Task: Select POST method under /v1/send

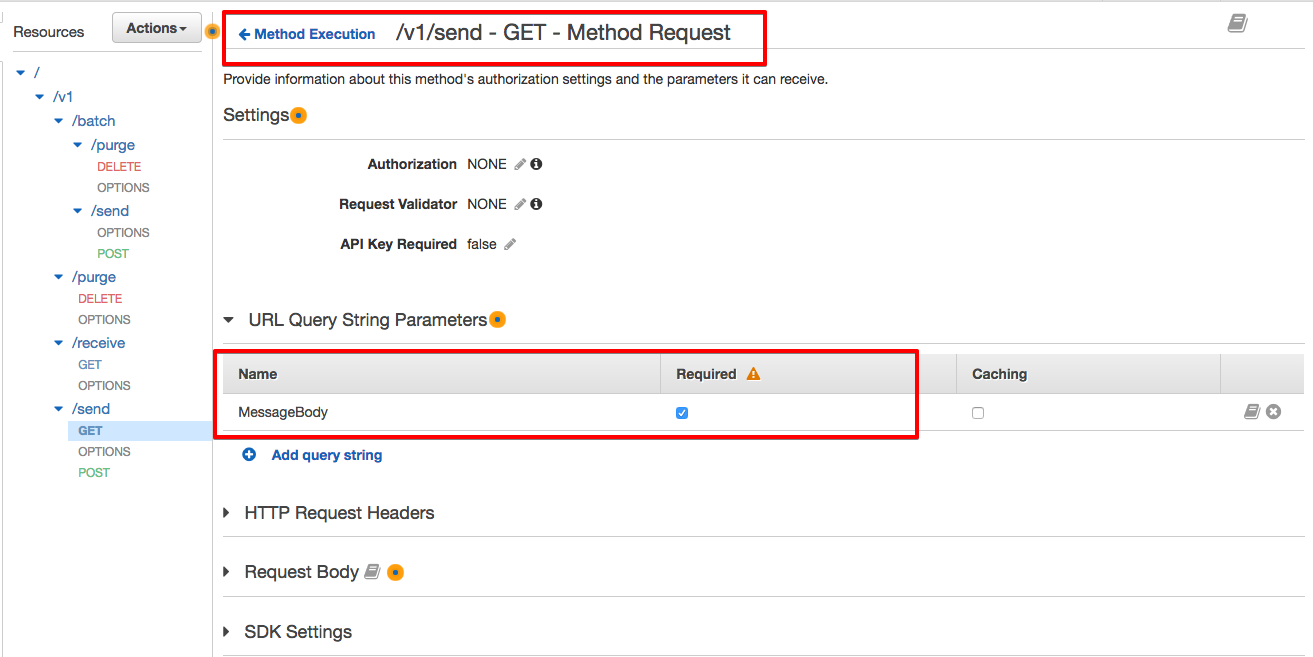Action: [94, 472]
